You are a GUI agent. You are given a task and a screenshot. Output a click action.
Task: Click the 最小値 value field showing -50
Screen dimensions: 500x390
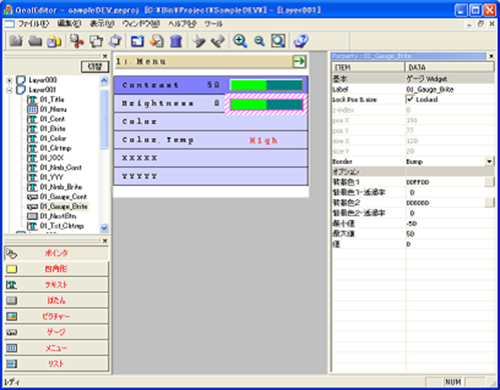coord(450,223)
